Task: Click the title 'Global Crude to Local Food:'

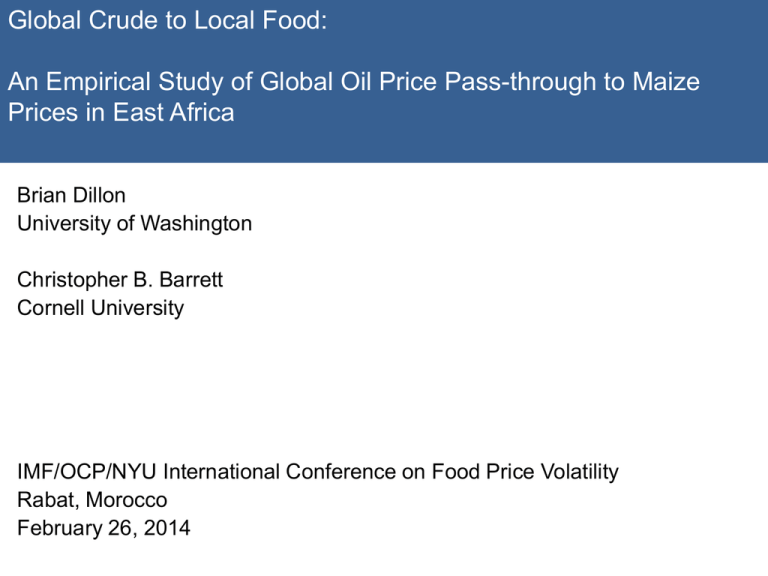Action: [168, 21]
